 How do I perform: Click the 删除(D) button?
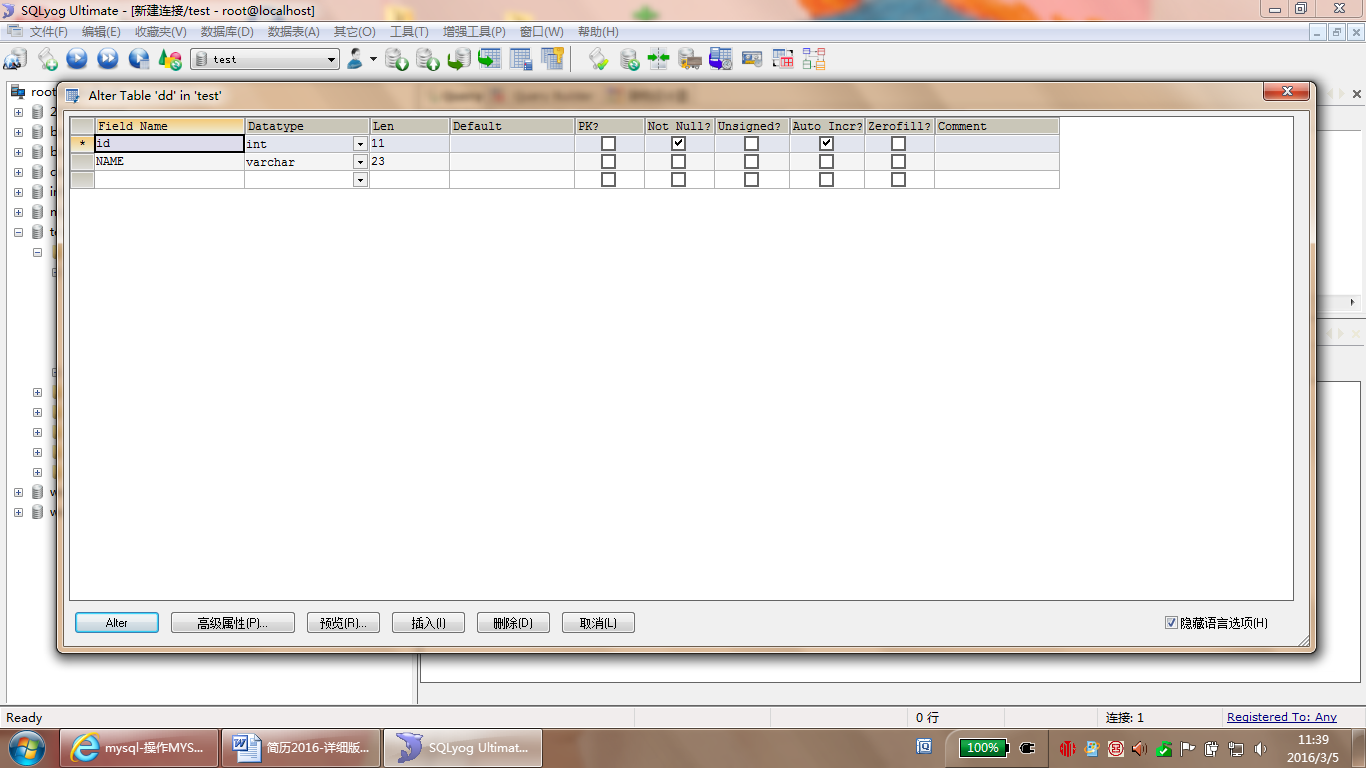pyautogui.click(x=513, y=623)
